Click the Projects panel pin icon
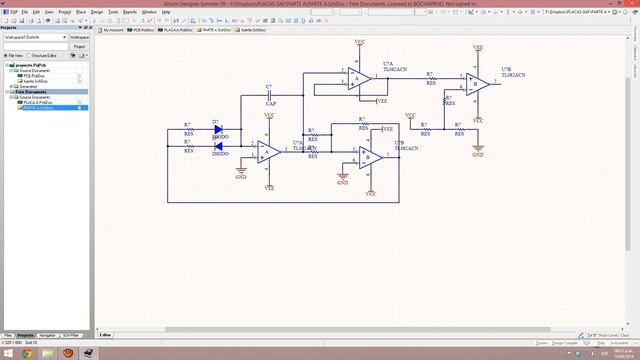This screenshot has height=360, width=640. point(85,27)
